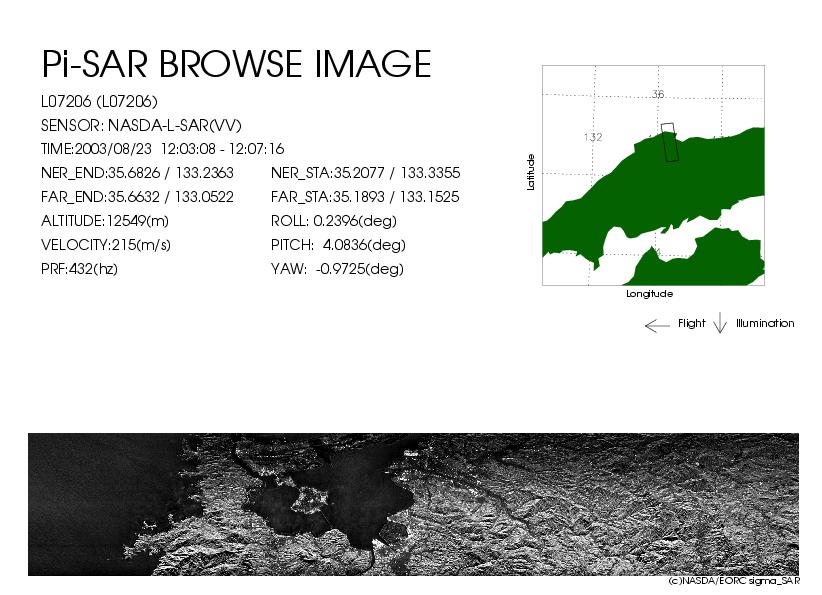Screen dimensions: 822x595
Task: Select NER_STA:35.2077 / 133.3355 coordinates
Action: pos(365,173)
